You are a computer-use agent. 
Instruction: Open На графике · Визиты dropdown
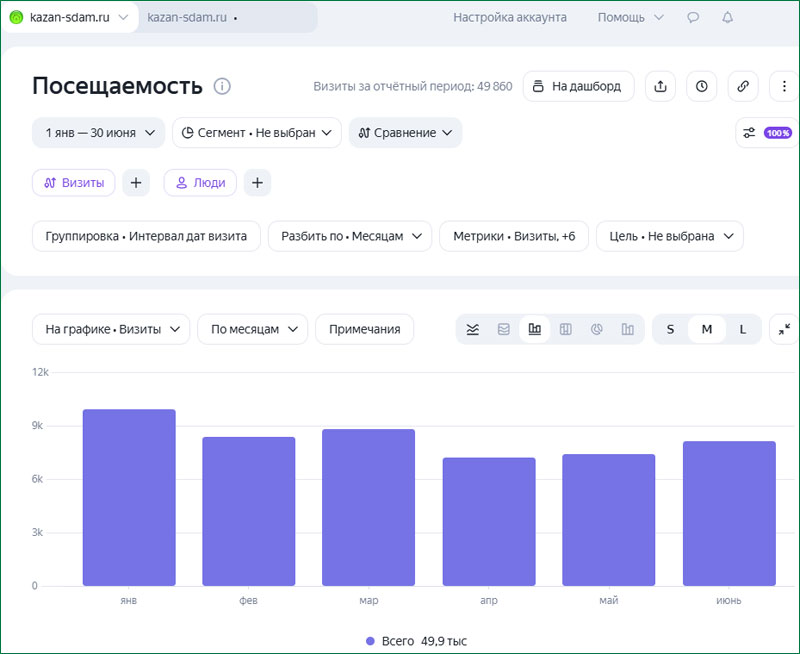point(111,329)
